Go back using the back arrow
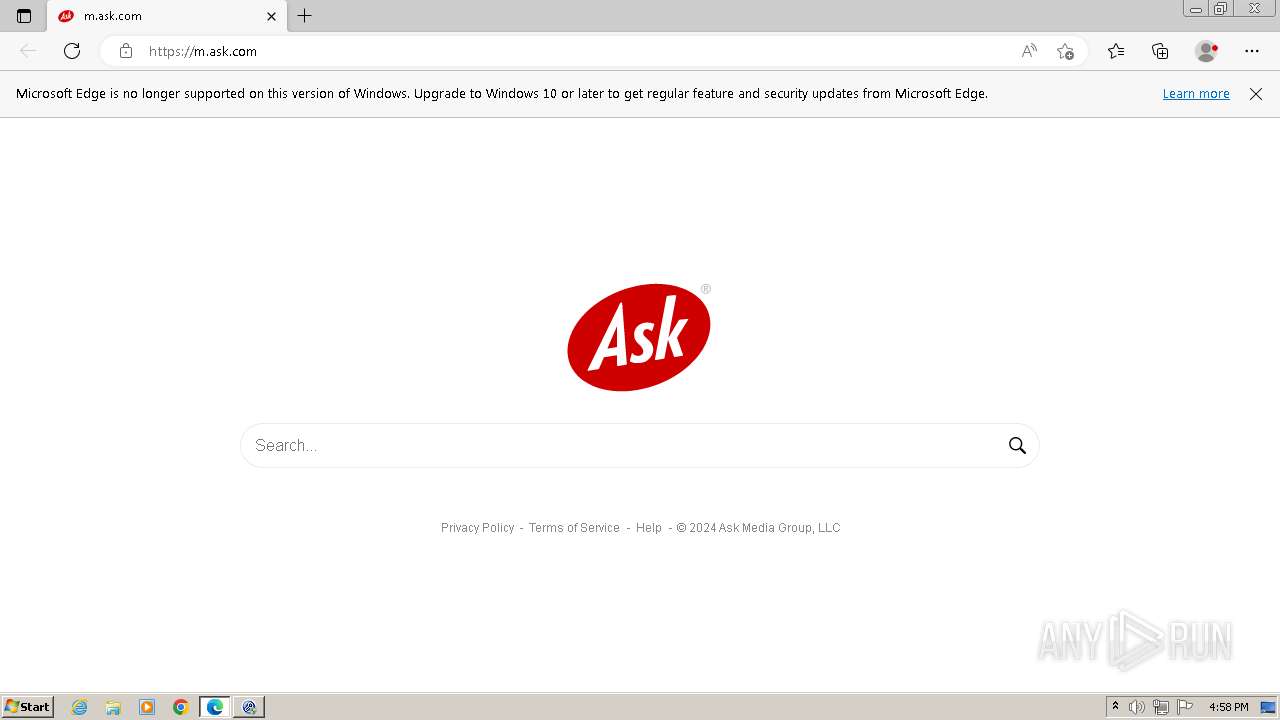1280x720 pixels. [28, 51]
